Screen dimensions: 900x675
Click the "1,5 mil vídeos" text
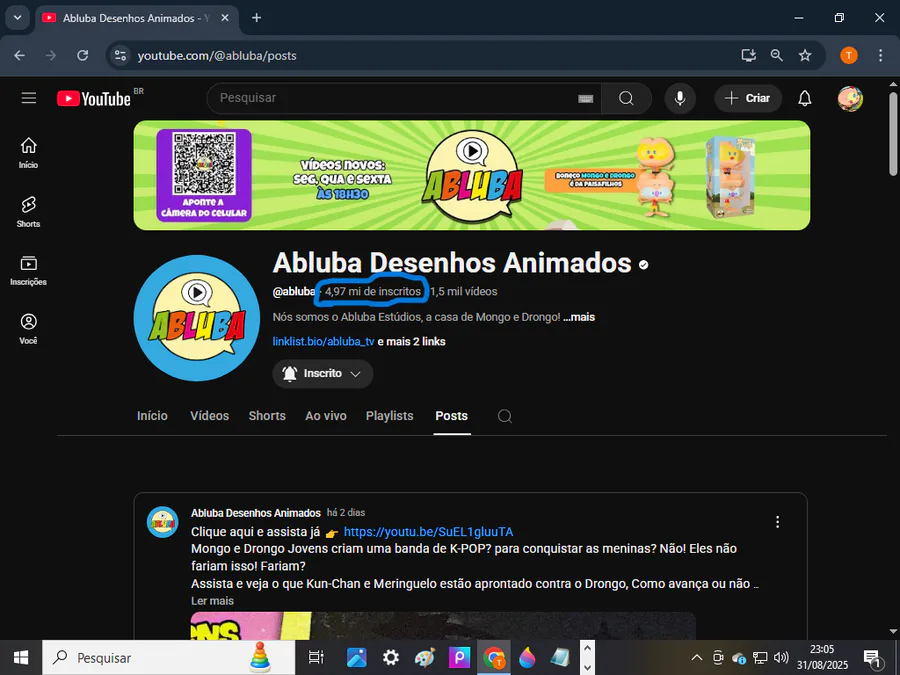click(x=464, y=292)
